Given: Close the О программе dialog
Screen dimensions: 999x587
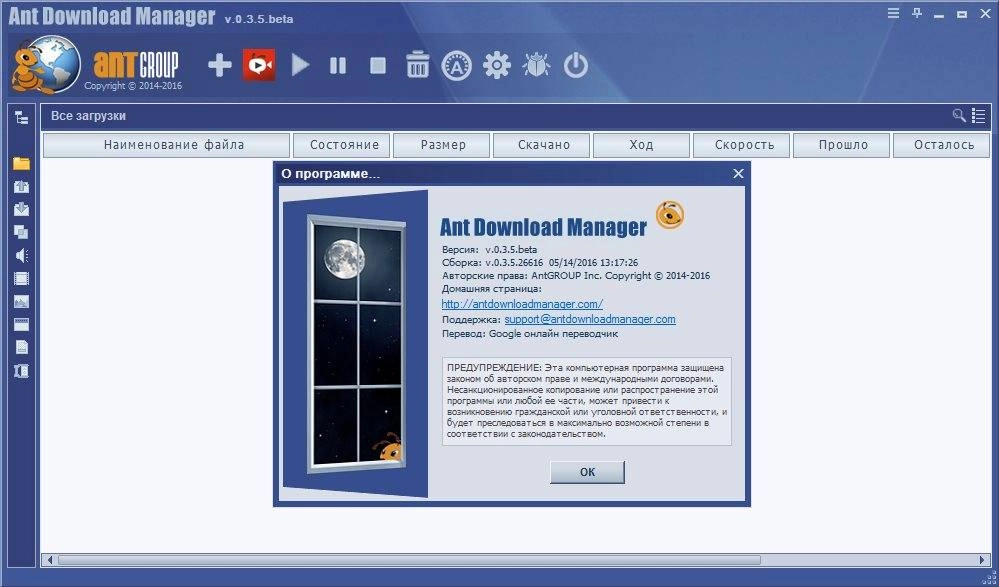Looking at the screenshot, I should (738, 173).
